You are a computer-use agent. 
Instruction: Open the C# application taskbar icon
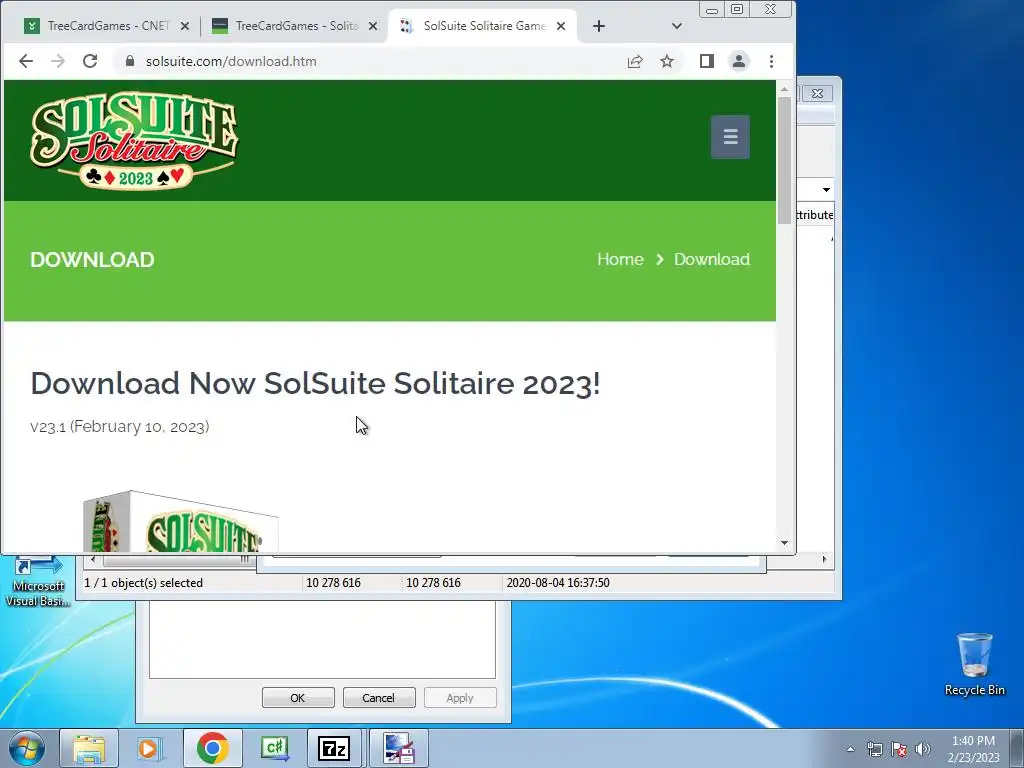click(x=274, y=748)
